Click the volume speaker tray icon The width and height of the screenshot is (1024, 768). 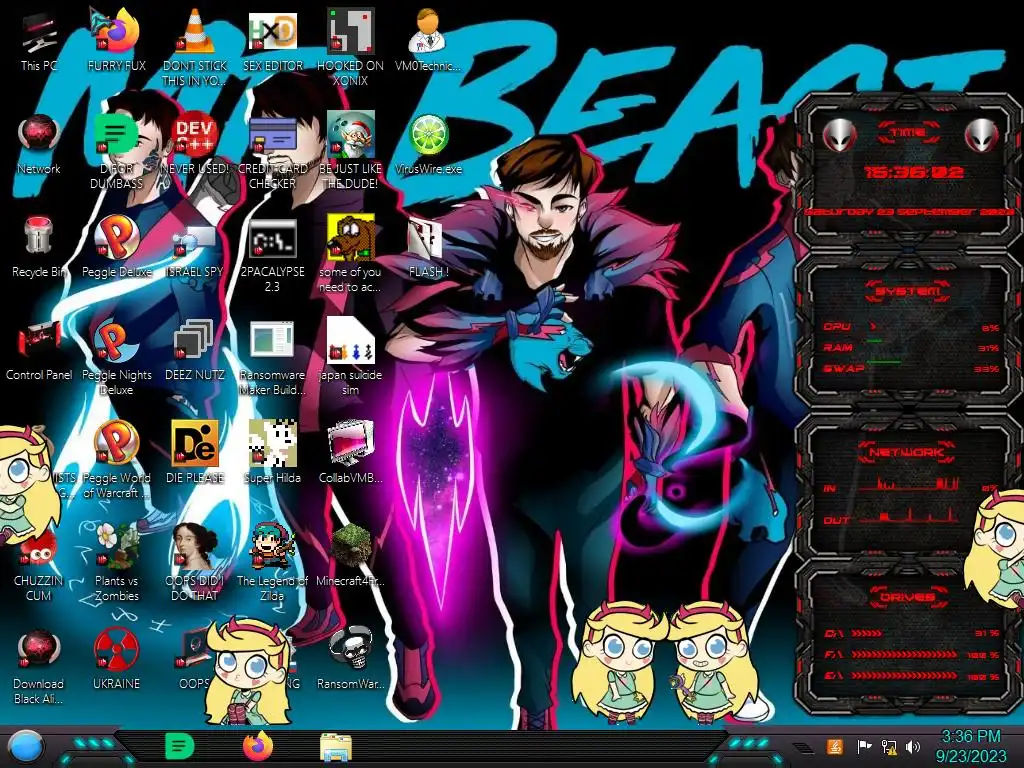(x=912, y=746)
